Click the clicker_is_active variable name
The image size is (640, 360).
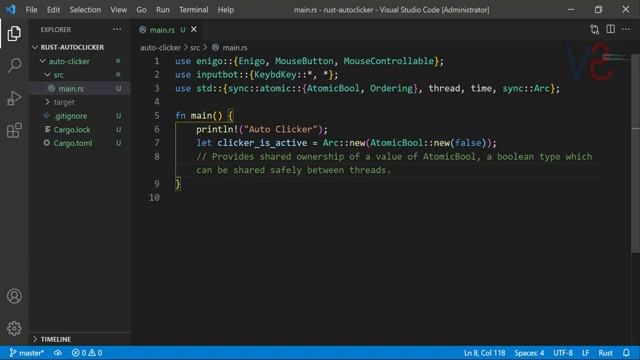tap(262, 143)
